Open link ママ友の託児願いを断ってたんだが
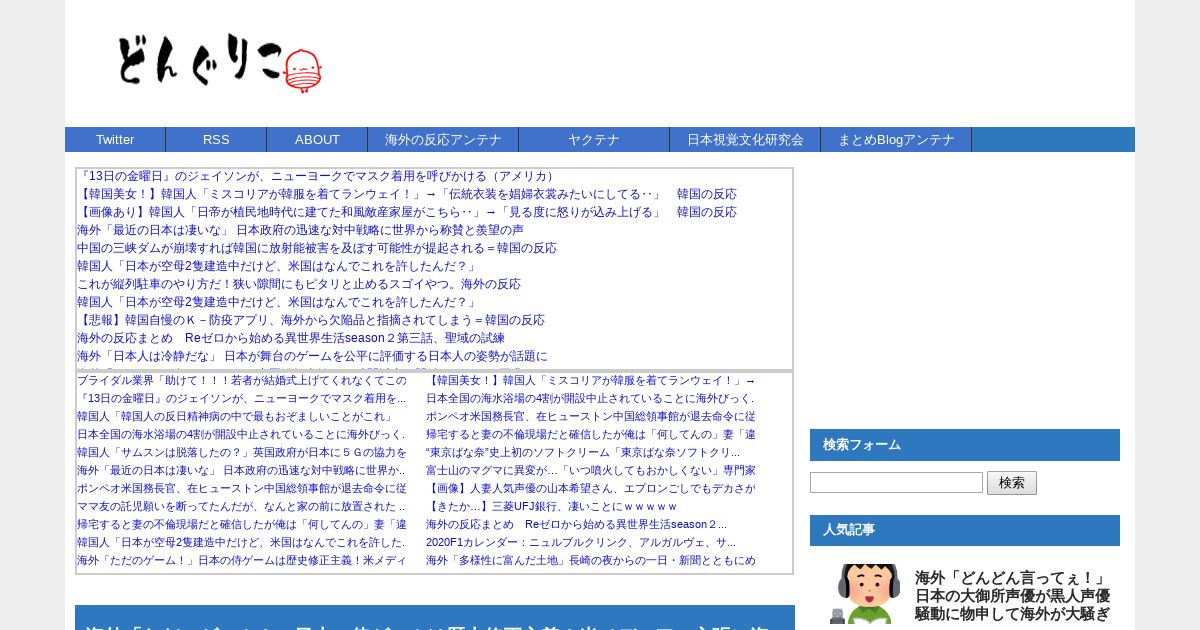Screen dimensions: 1200x630 pyautogui.click(x=241, y=506)
